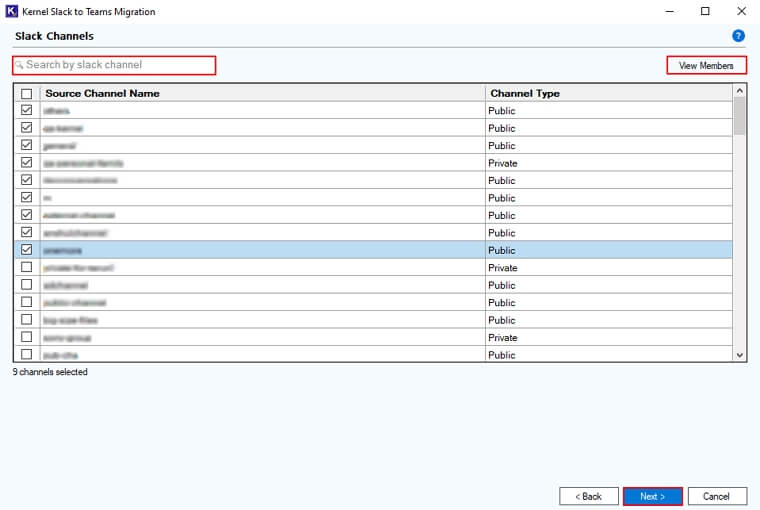Go back with the < Back button
Image resolution: width=760 pixels, height=510 pixels.
point(589,496)
